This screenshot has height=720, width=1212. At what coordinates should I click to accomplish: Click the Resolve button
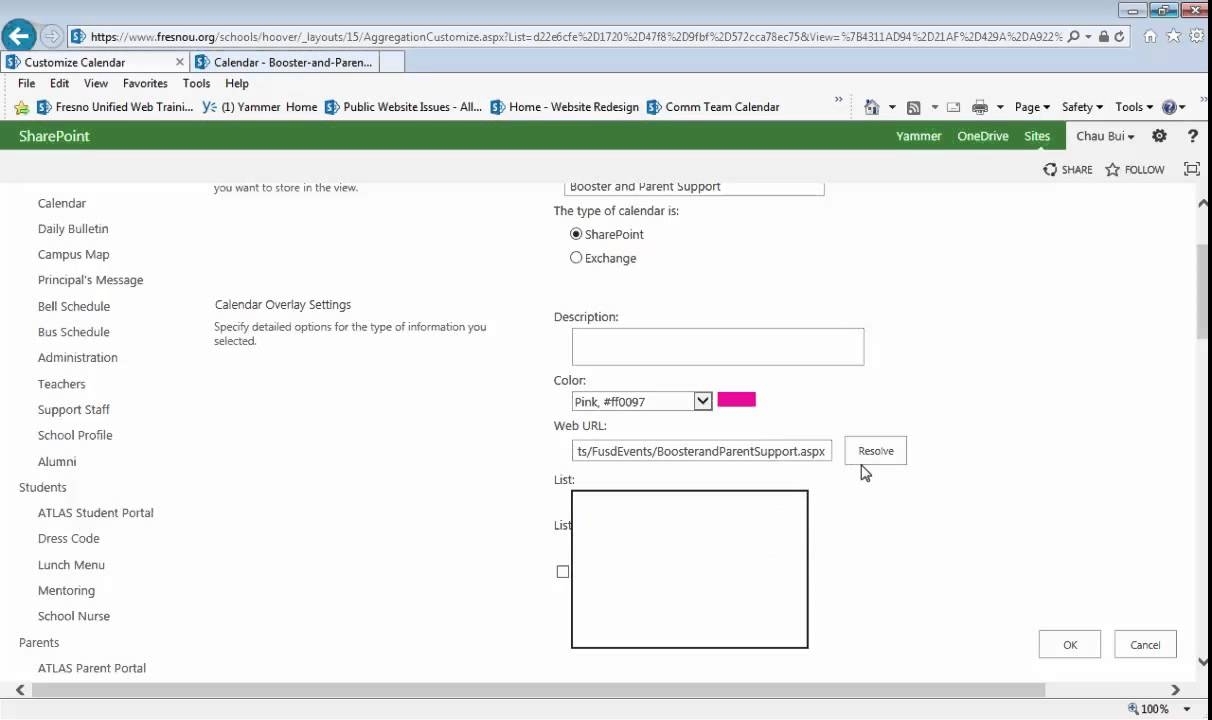(x=876, y=451)
